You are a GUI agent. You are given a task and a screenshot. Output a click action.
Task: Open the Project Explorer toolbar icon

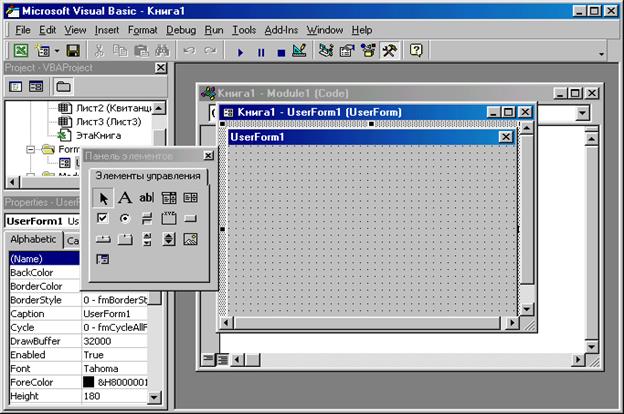click(x=326, y=51)
